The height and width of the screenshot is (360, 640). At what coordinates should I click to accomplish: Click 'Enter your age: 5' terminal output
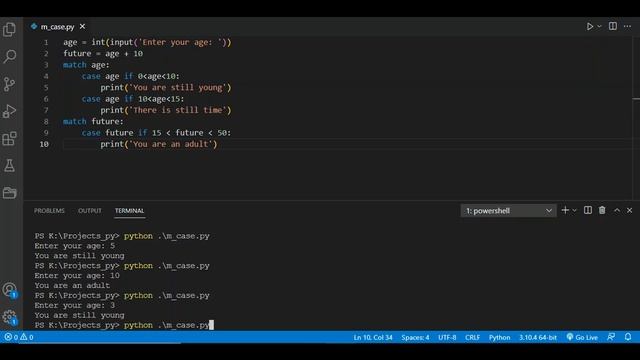[75, 246]
